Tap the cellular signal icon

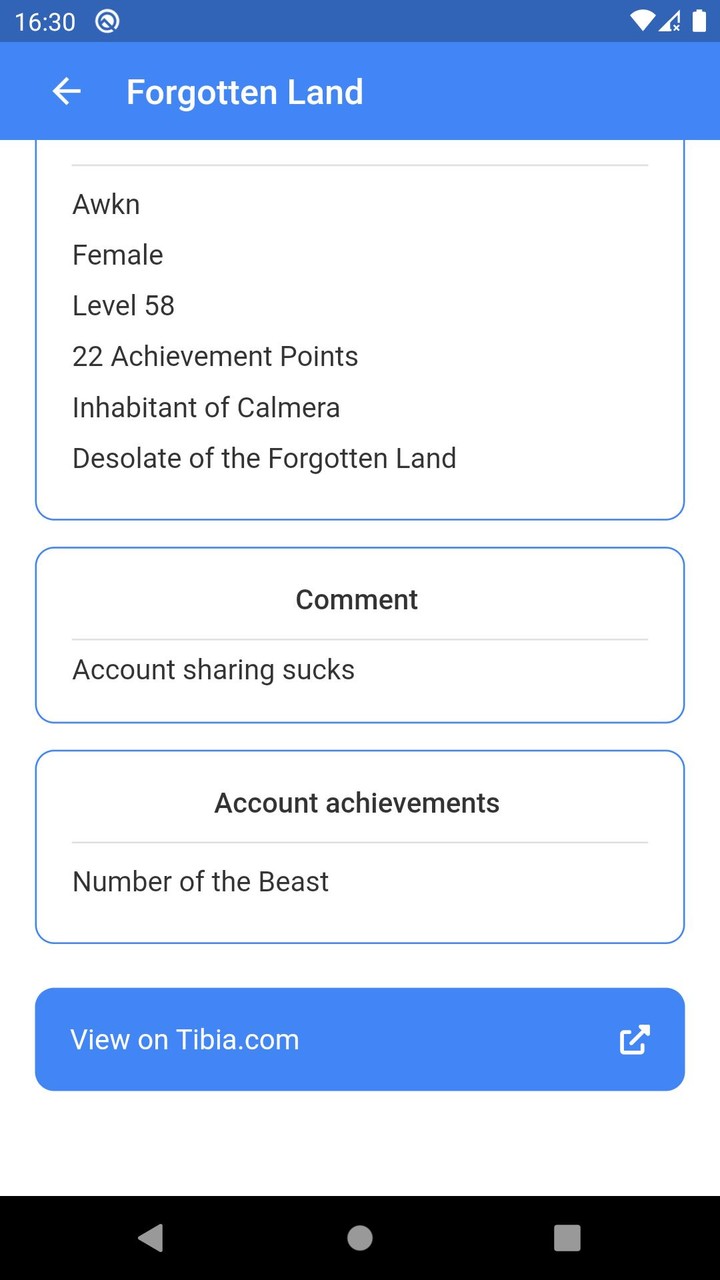click(x=671, y=21)
